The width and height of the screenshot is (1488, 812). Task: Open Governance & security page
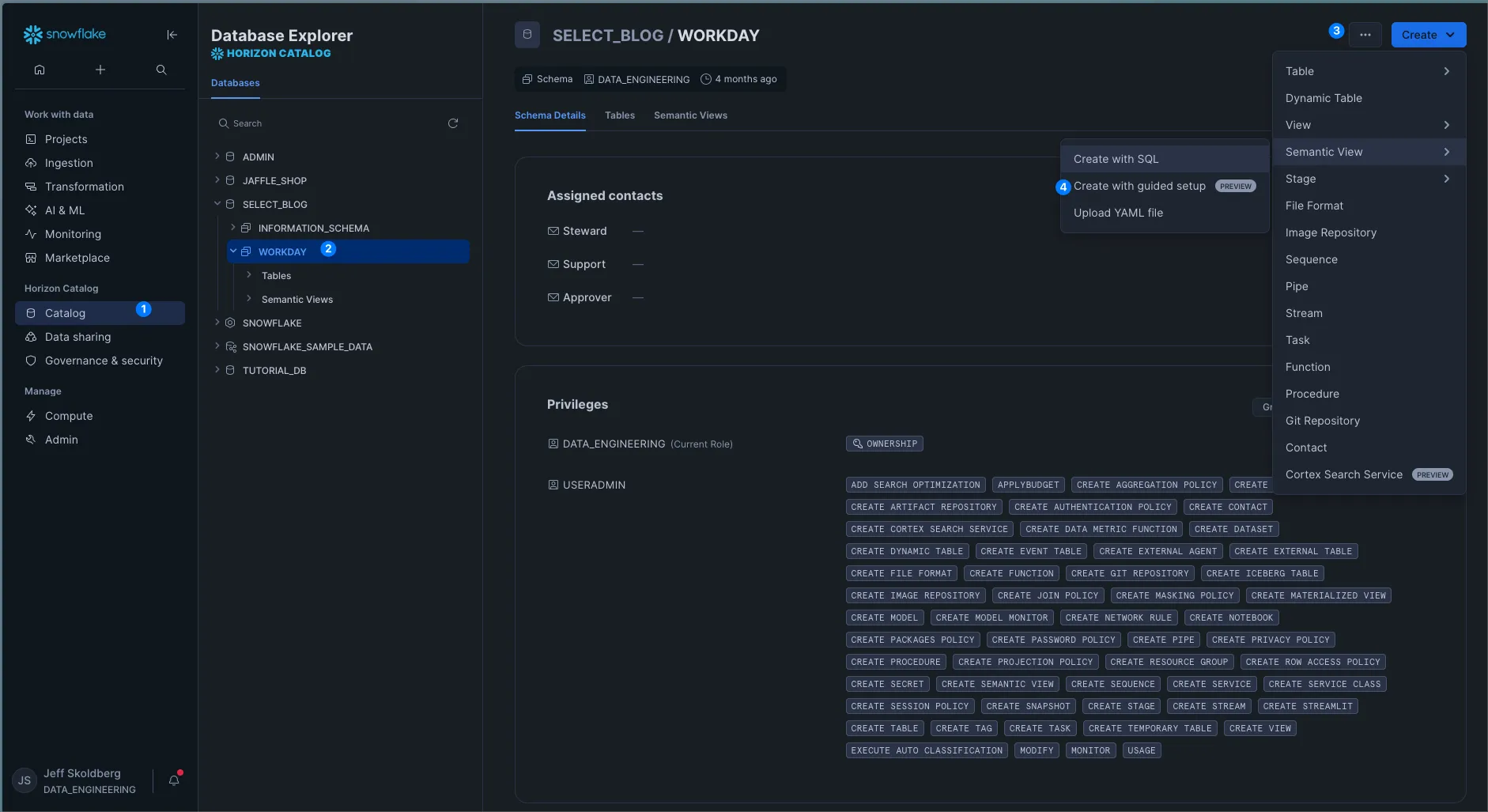coord(100,361)
